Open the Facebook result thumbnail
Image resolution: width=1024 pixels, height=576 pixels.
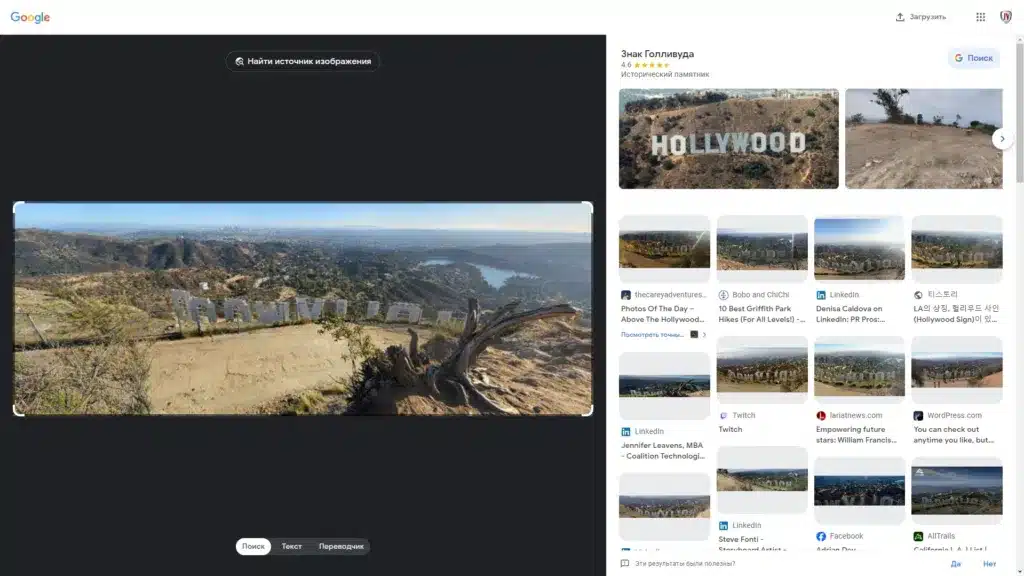coord(859,490)
